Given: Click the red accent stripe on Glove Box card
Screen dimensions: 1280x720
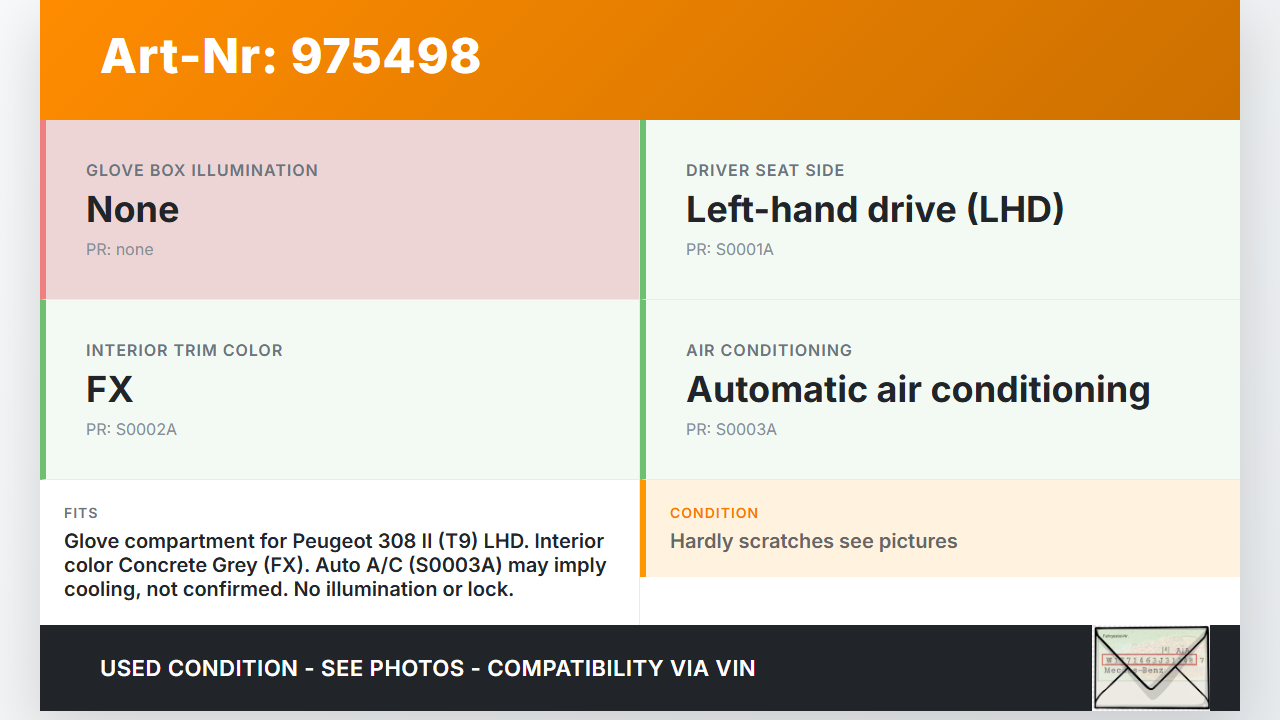Looking at the screenshot, I should 43,210.
